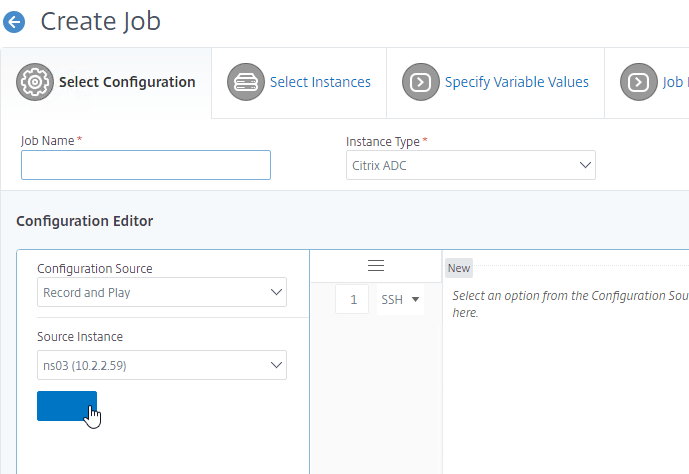689x474 pixels.
Task: Expand the Instance Type dropdown showing Citrix ADC
Action: click(470, 165)
